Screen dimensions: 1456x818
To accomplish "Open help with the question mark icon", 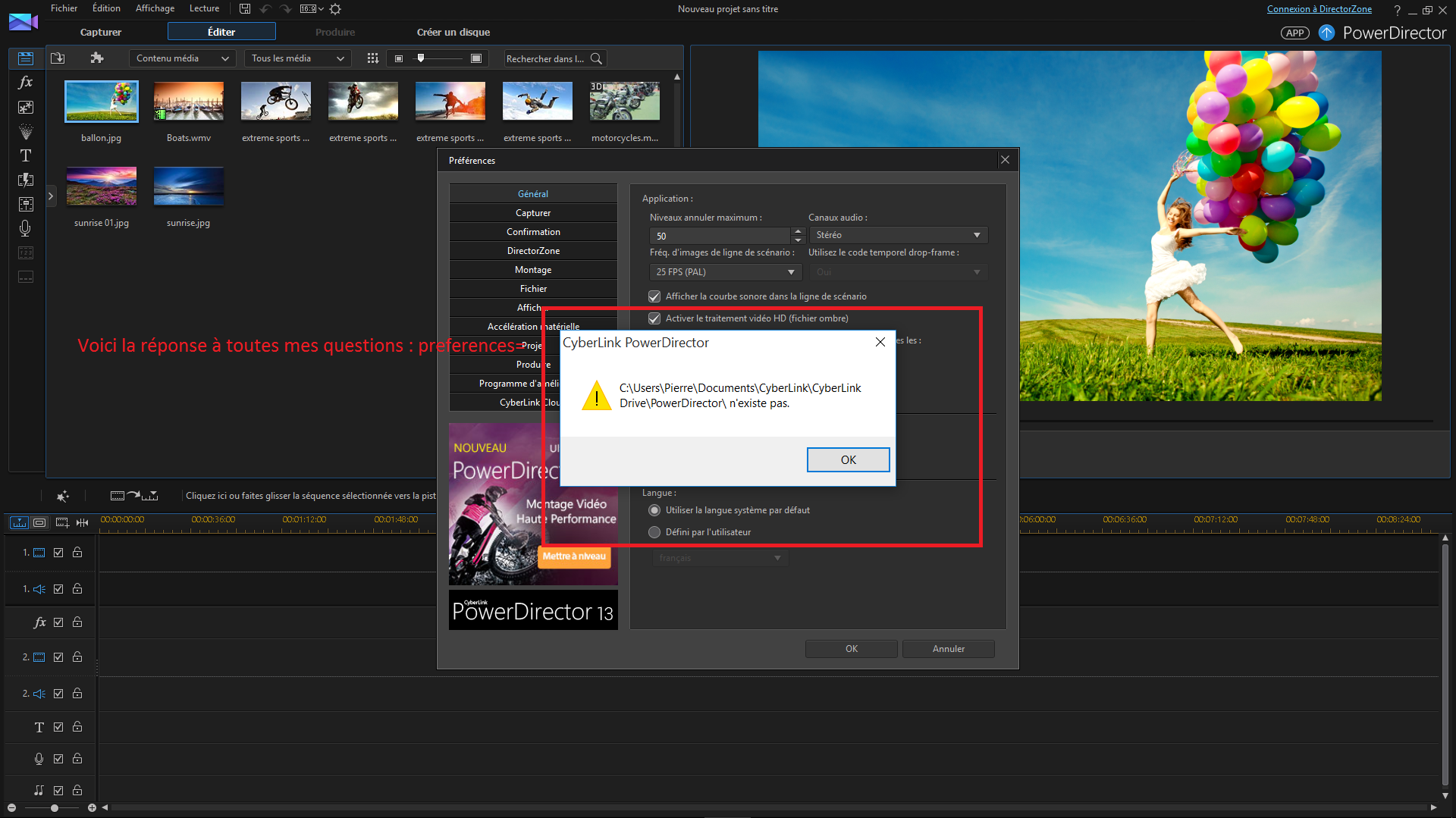I will coord(1397,10).
